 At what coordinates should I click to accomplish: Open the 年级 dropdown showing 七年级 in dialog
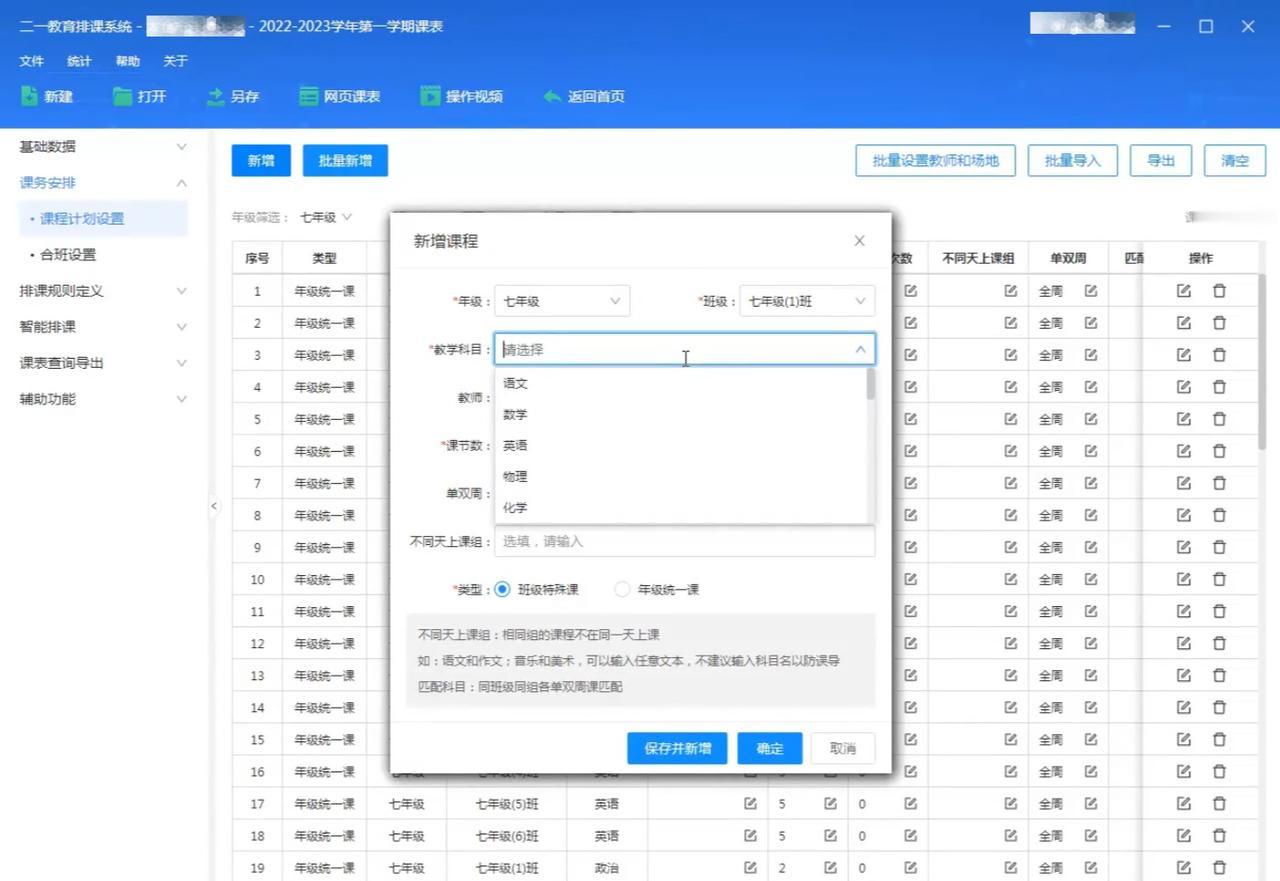coord(562,301)
